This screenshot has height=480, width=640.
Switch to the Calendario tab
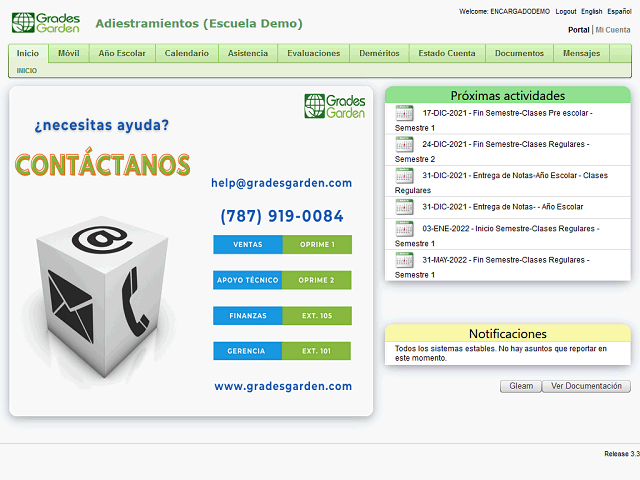(x=187, y=53)
